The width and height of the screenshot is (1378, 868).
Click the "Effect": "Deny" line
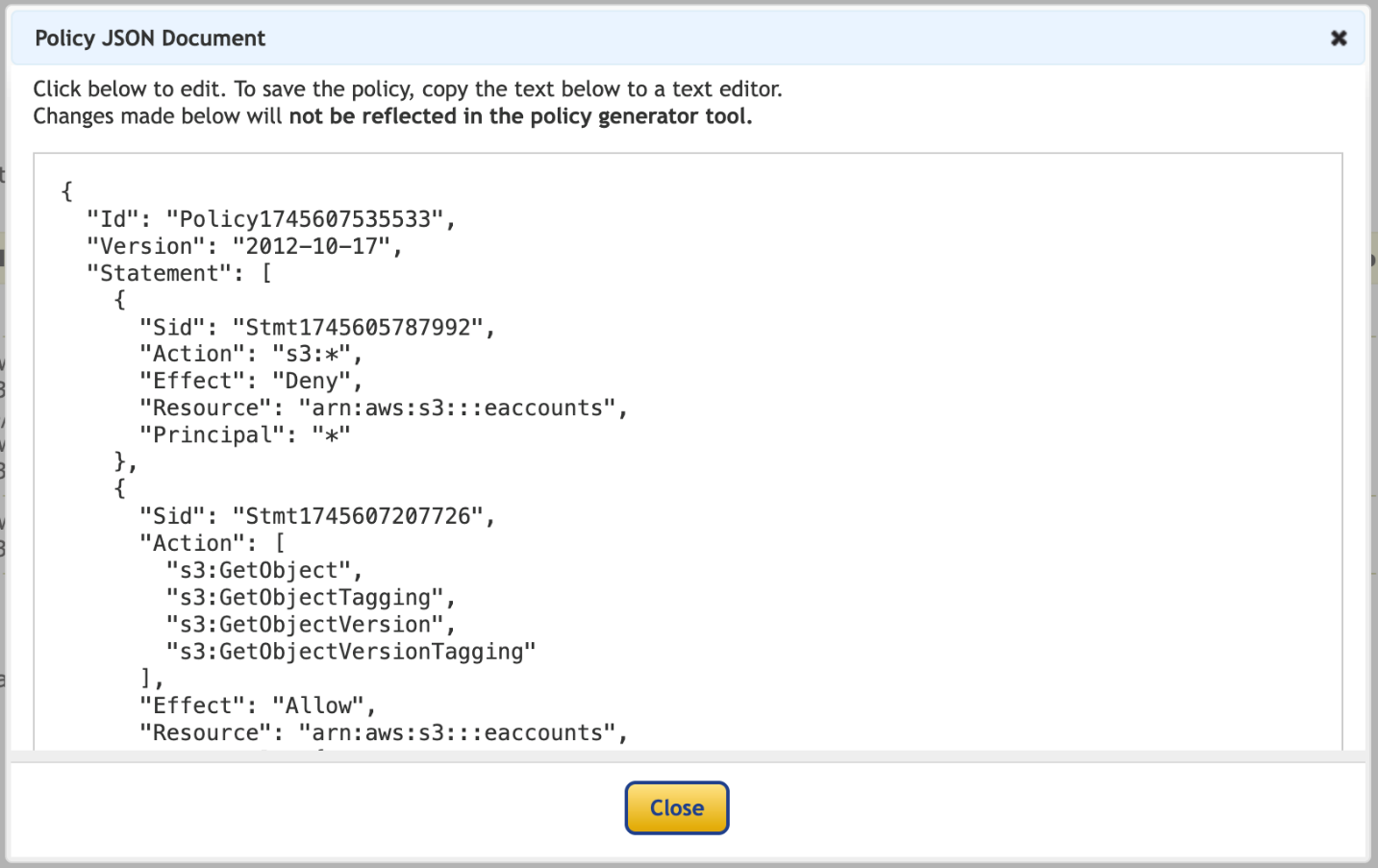pos(251,381)
